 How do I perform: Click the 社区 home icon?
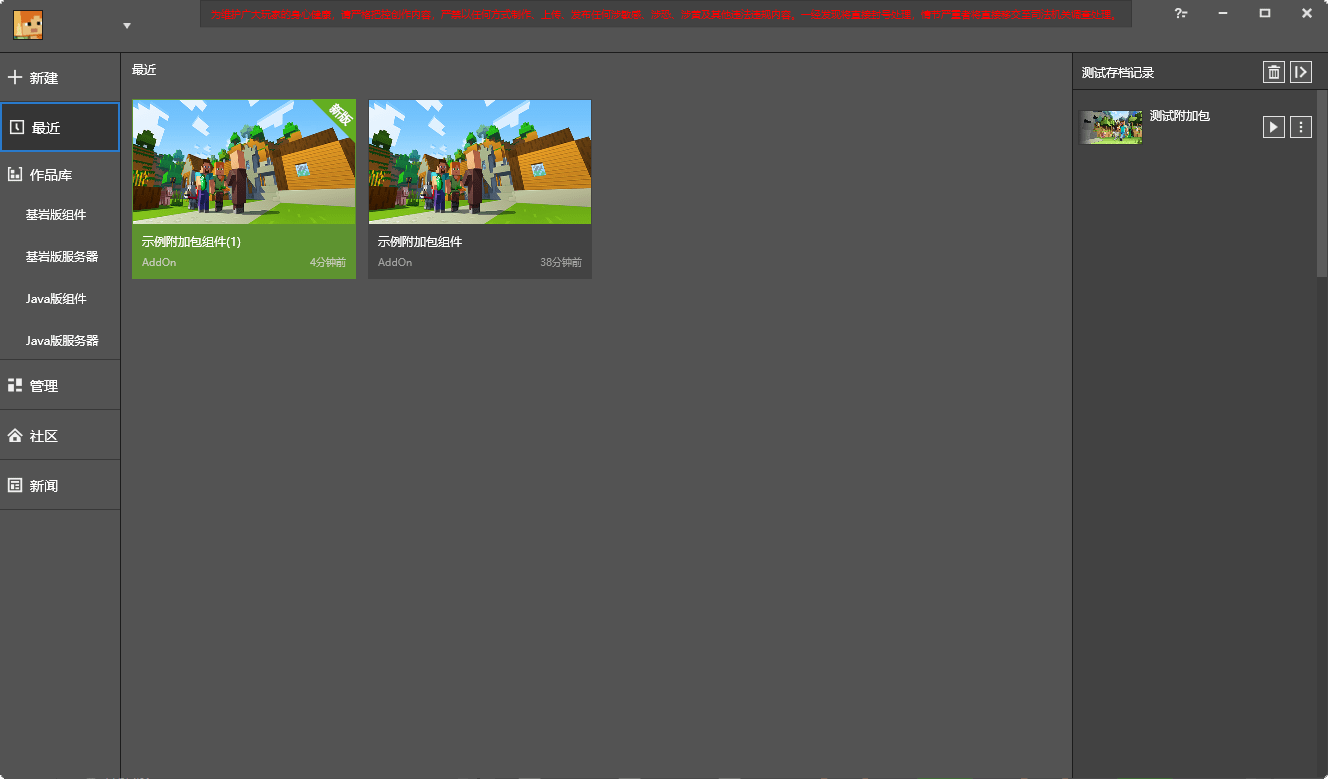pyautogui.click(x=15, y=436)
